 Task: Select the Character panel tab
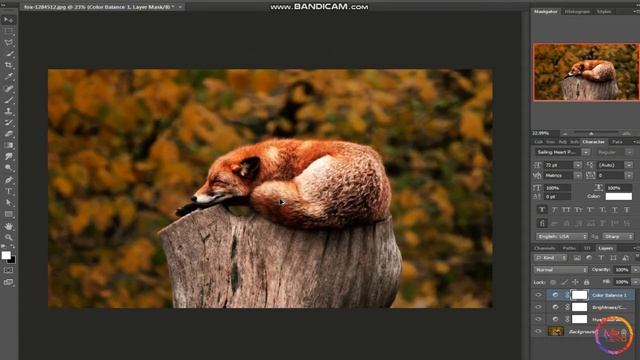pyautogui.click(x=593, y=142)
